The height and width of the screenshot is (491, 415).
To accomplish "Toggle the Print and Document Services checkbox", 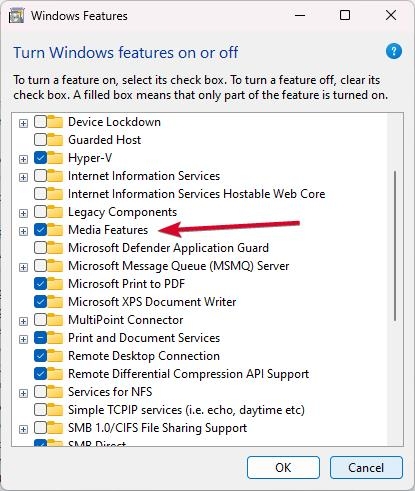I will pyautogui.click(x=40, y=338).
